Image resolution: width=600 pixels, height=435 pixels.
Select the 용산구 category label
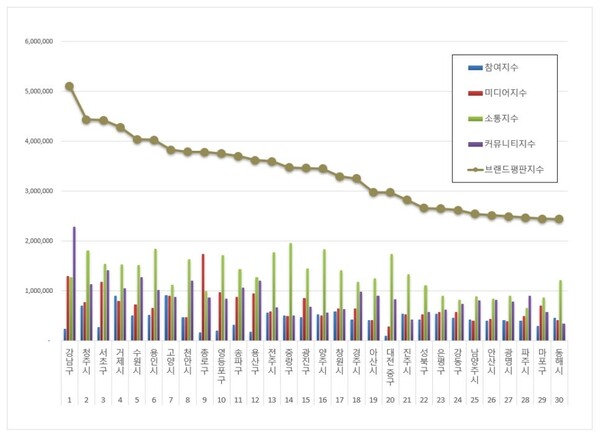[x=255, y=361]
